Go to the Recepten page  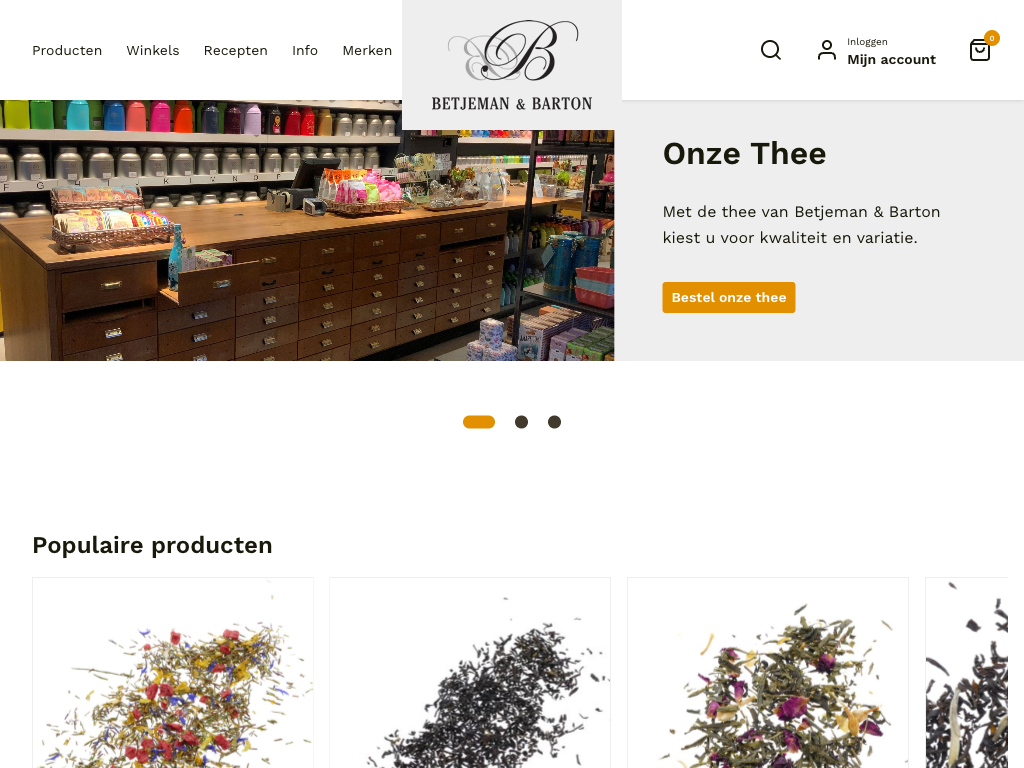(236, 50)
